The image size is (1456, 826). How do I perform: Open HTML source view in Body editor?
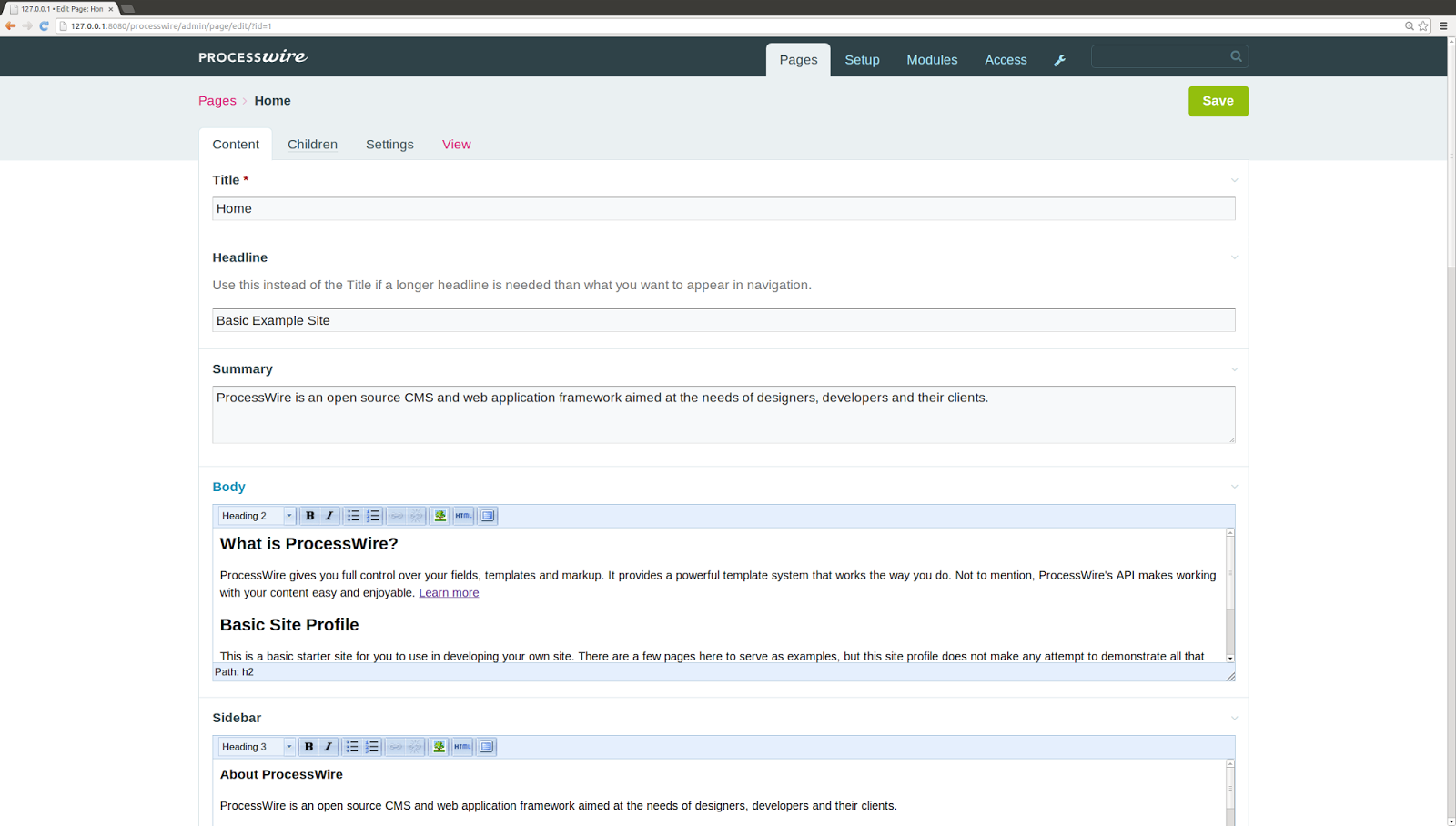(x=464, y=516)
